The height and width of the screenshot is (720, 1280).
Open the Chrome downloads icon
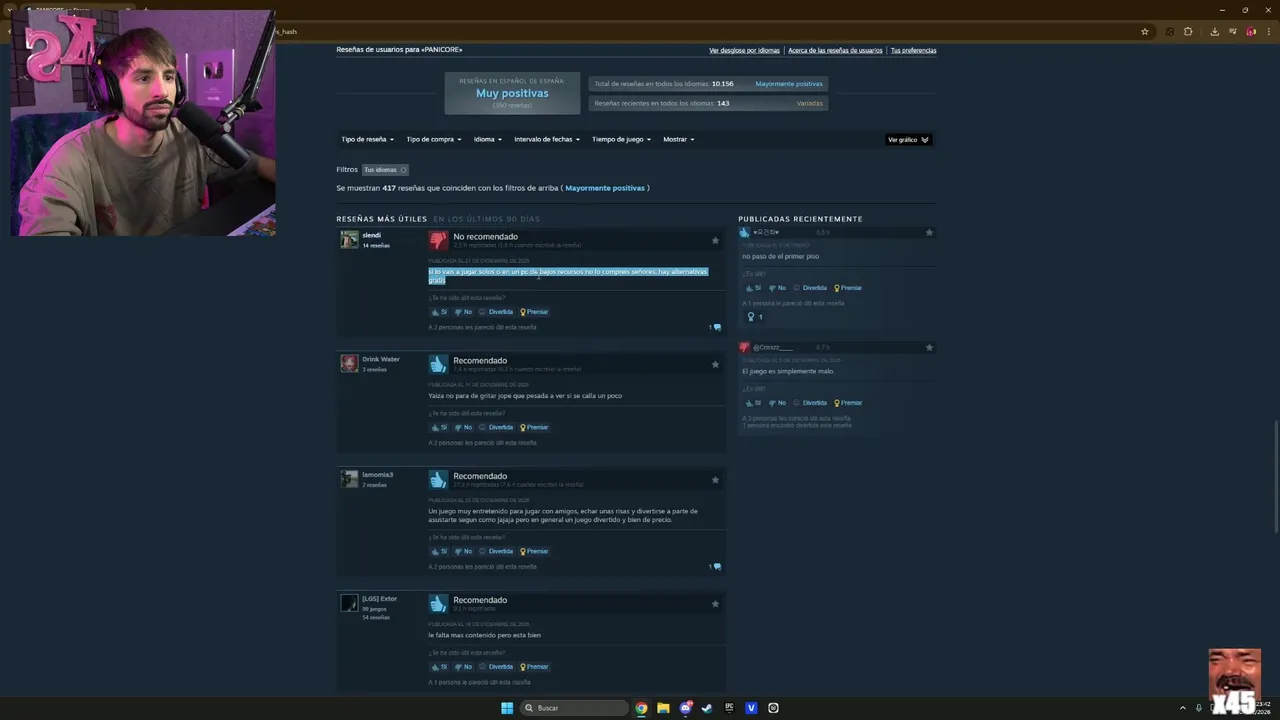point(1214,31)
